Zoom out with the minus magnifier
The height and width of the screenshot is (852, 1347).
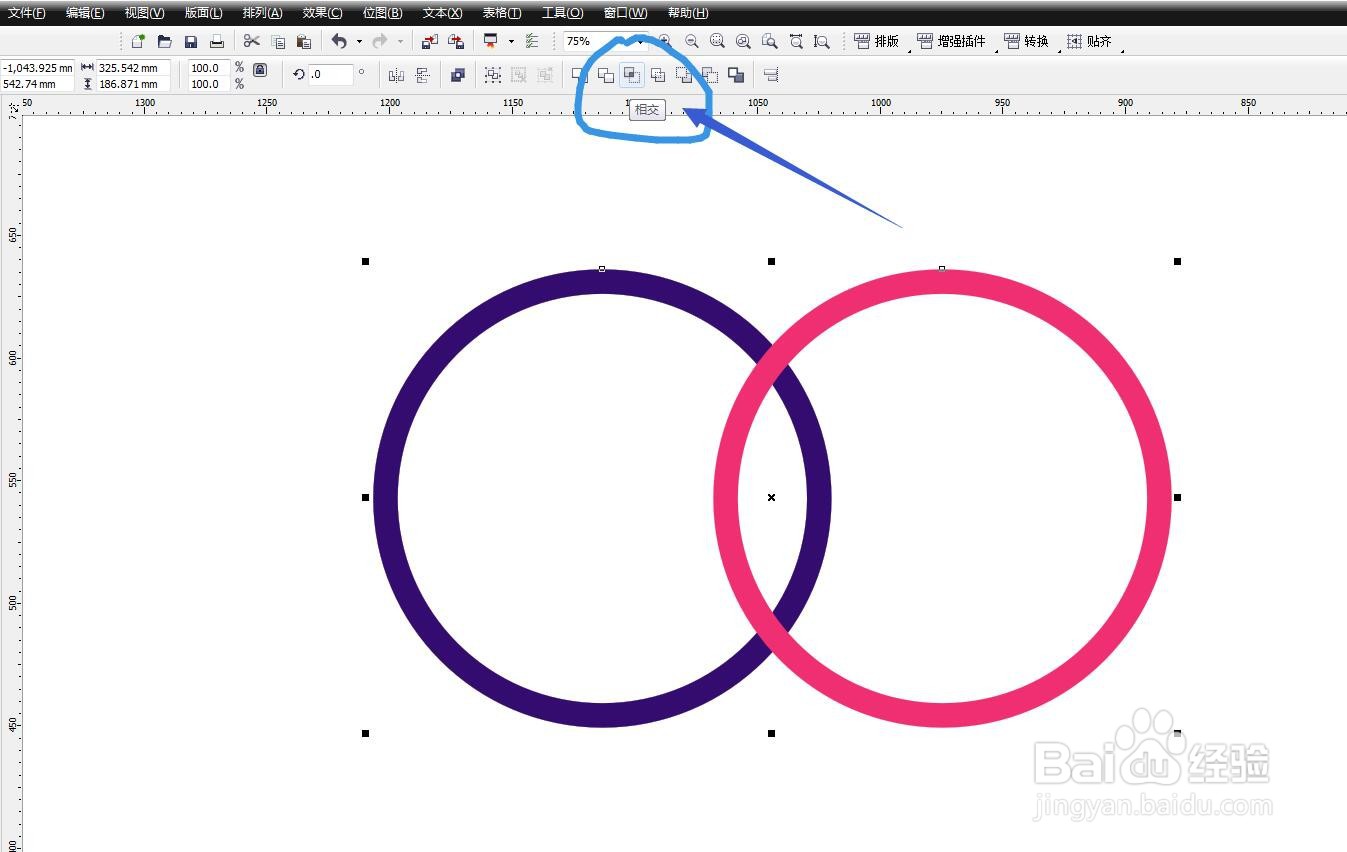691,41
